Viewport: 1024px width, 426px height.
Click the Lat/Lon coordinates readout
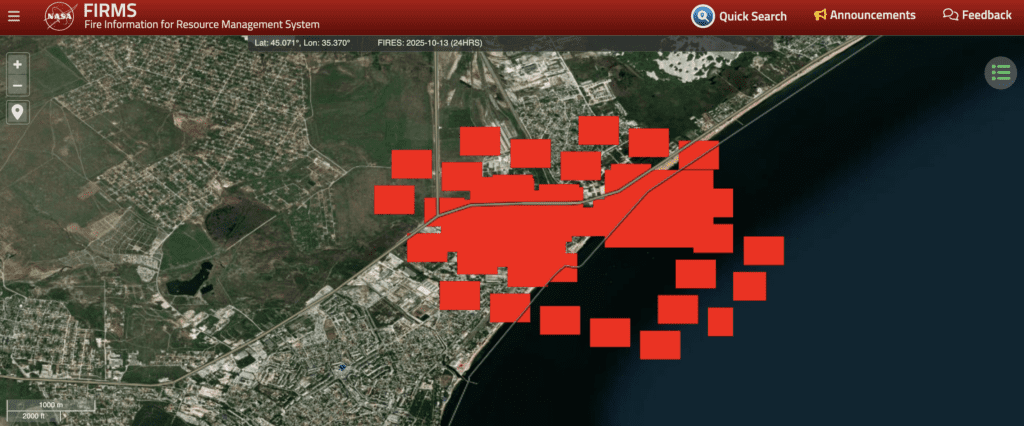click(x=302, y=43)
